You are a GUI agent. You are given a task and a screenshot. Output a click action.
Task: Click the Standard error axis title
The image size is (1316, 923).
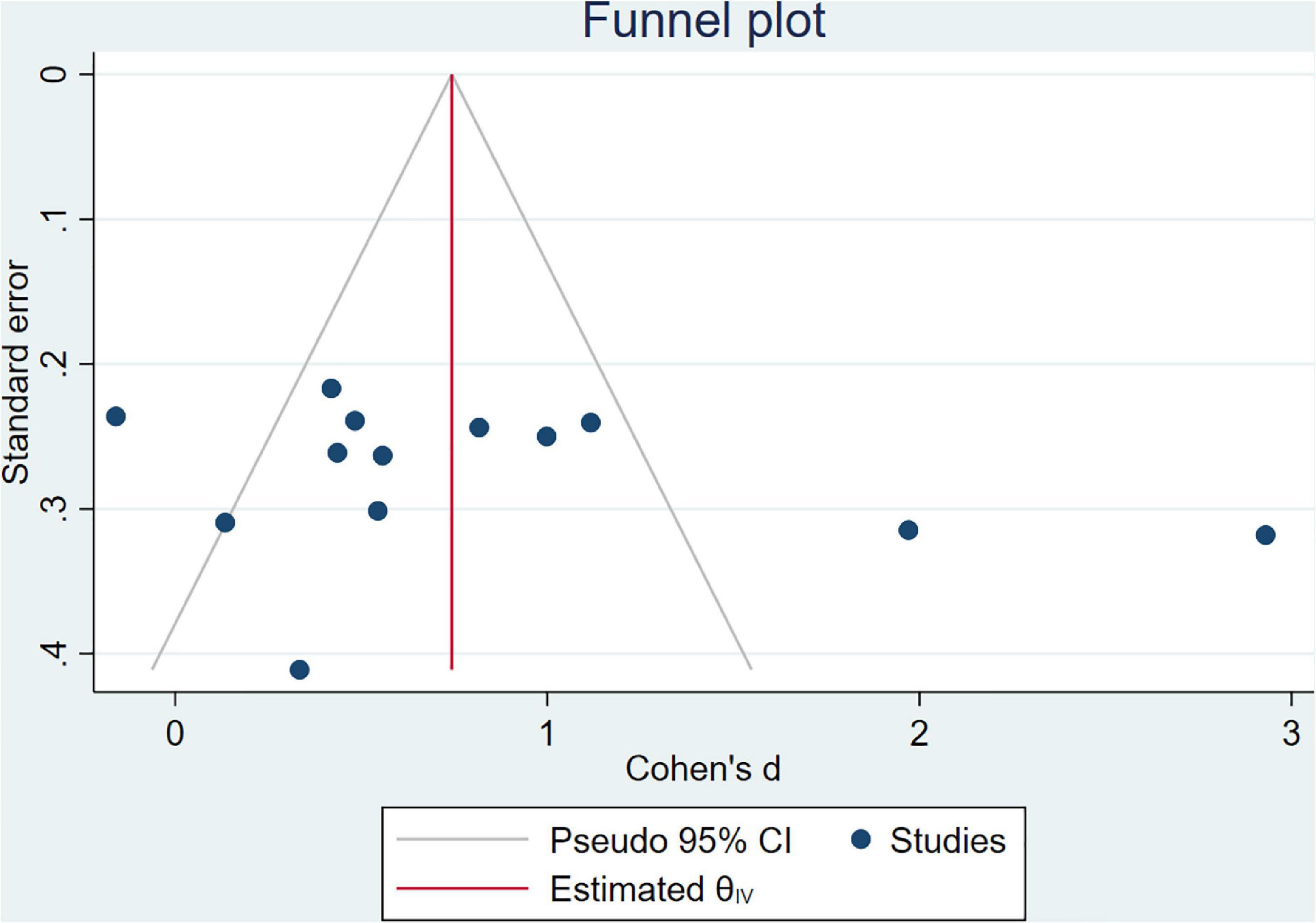coord(16,373)
